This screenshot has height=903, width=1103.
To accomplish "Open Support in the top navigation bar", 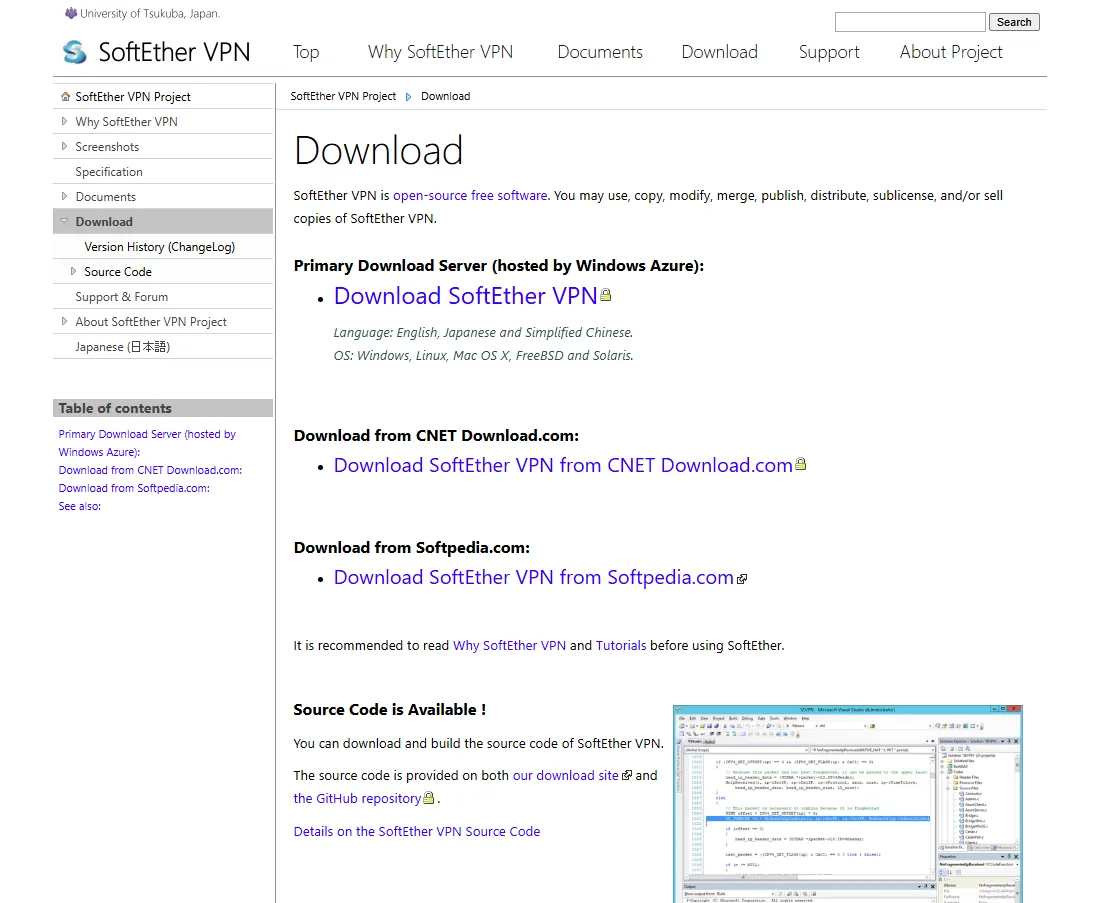I will 829,52.
